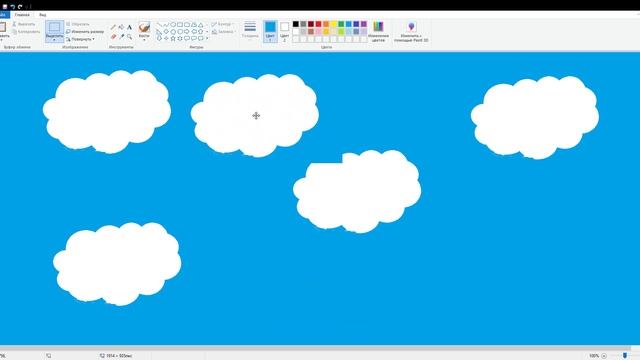Pick the diamond shape
640x360 pixels.
166,31
